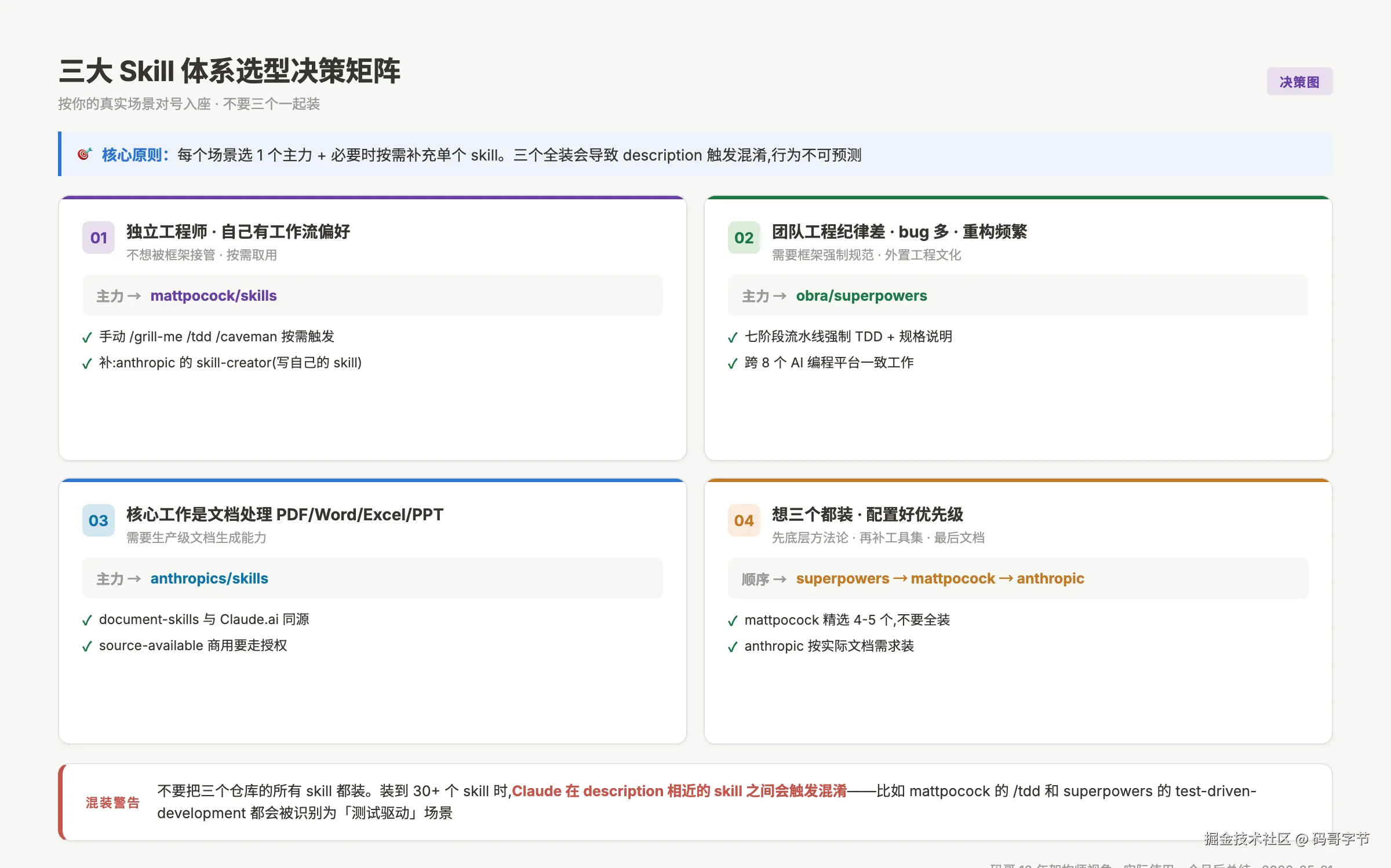Click the 混装警告 label
Screen dimensions: 1391x868
point(112,803)
